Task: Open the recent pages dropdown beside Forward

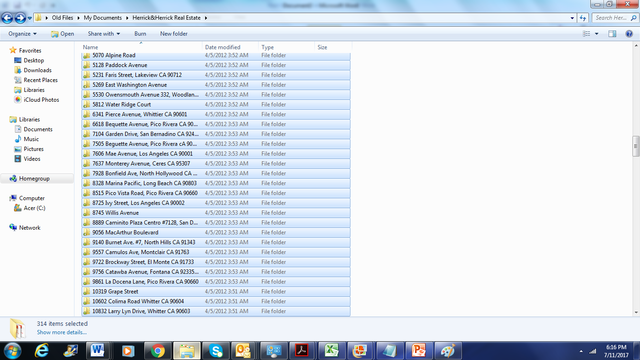Action: tap(29, 18)
